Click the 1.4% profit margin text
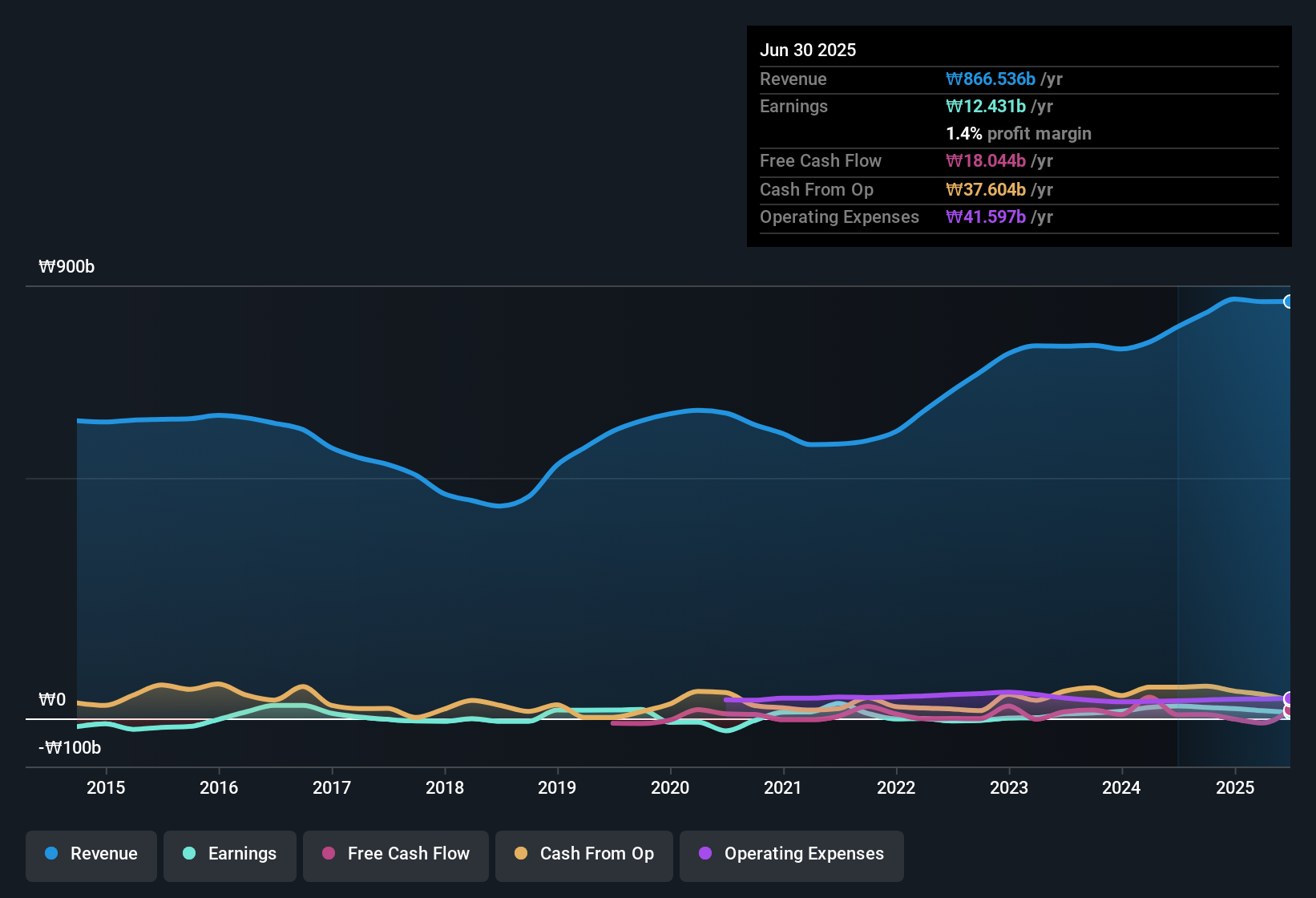This screenshot has height=898, width=1316. pos(1019,133)
